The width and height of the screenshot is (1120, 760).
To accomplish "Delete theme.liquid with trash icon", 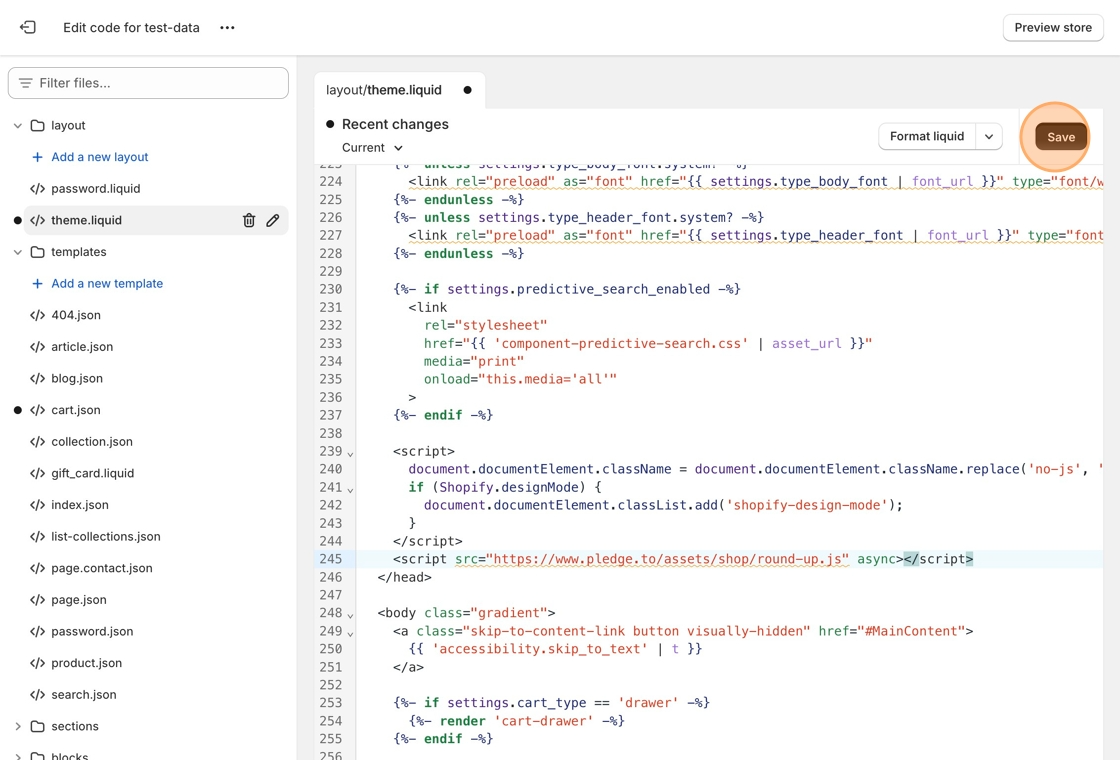I will (249, 220).
